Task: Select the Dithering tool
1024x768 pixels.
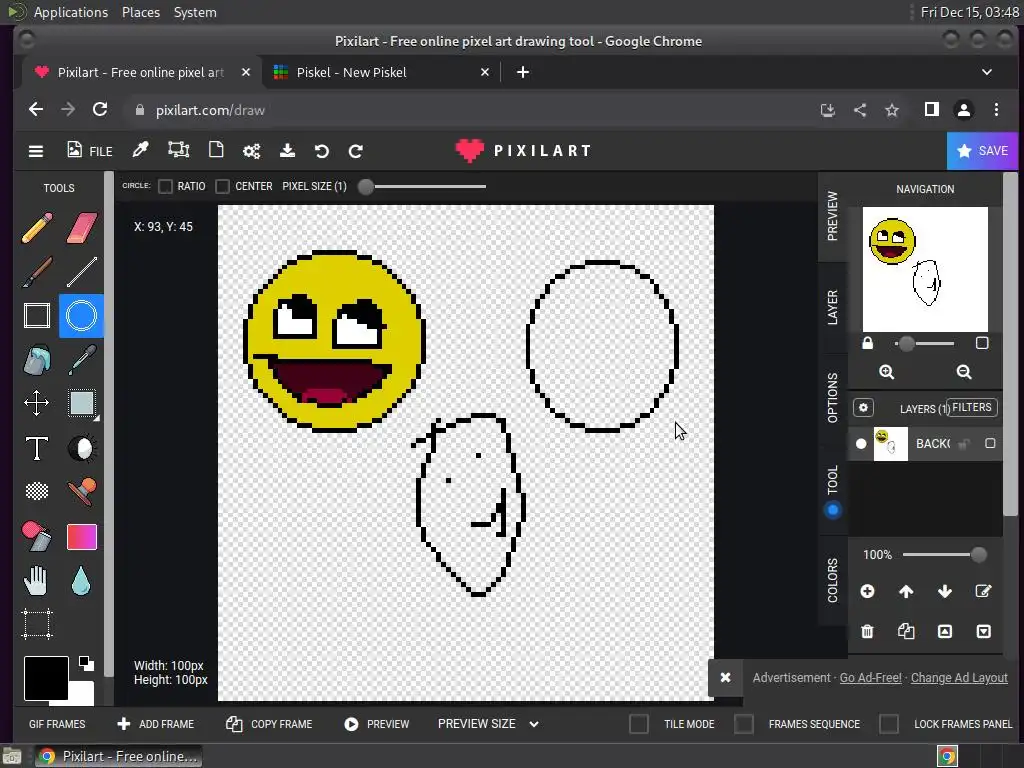Action: tap(37, 490)
